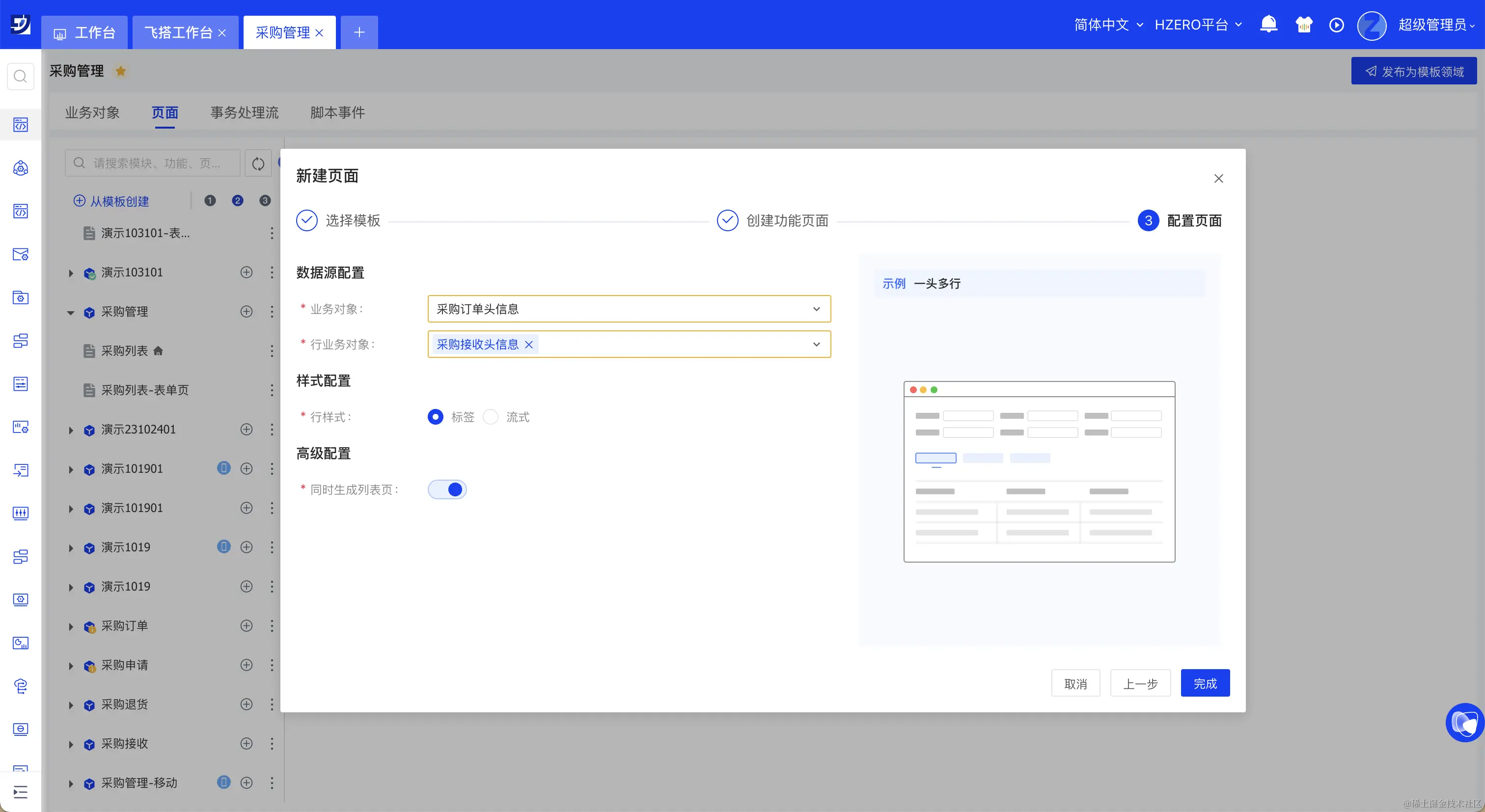Image resolution: width=1485 pixels, height=812 pixels.
Task: Remove the 采购接收头信息 tag
Action: point(528,345)
